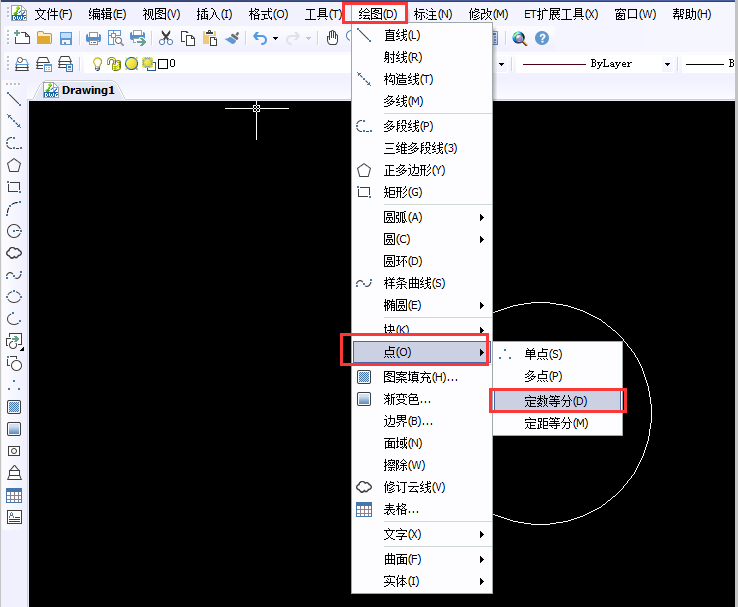The width and height of the screenshot is (738, 607).
Task: Open the 标注(N) menu
Action: click(432, 14)
